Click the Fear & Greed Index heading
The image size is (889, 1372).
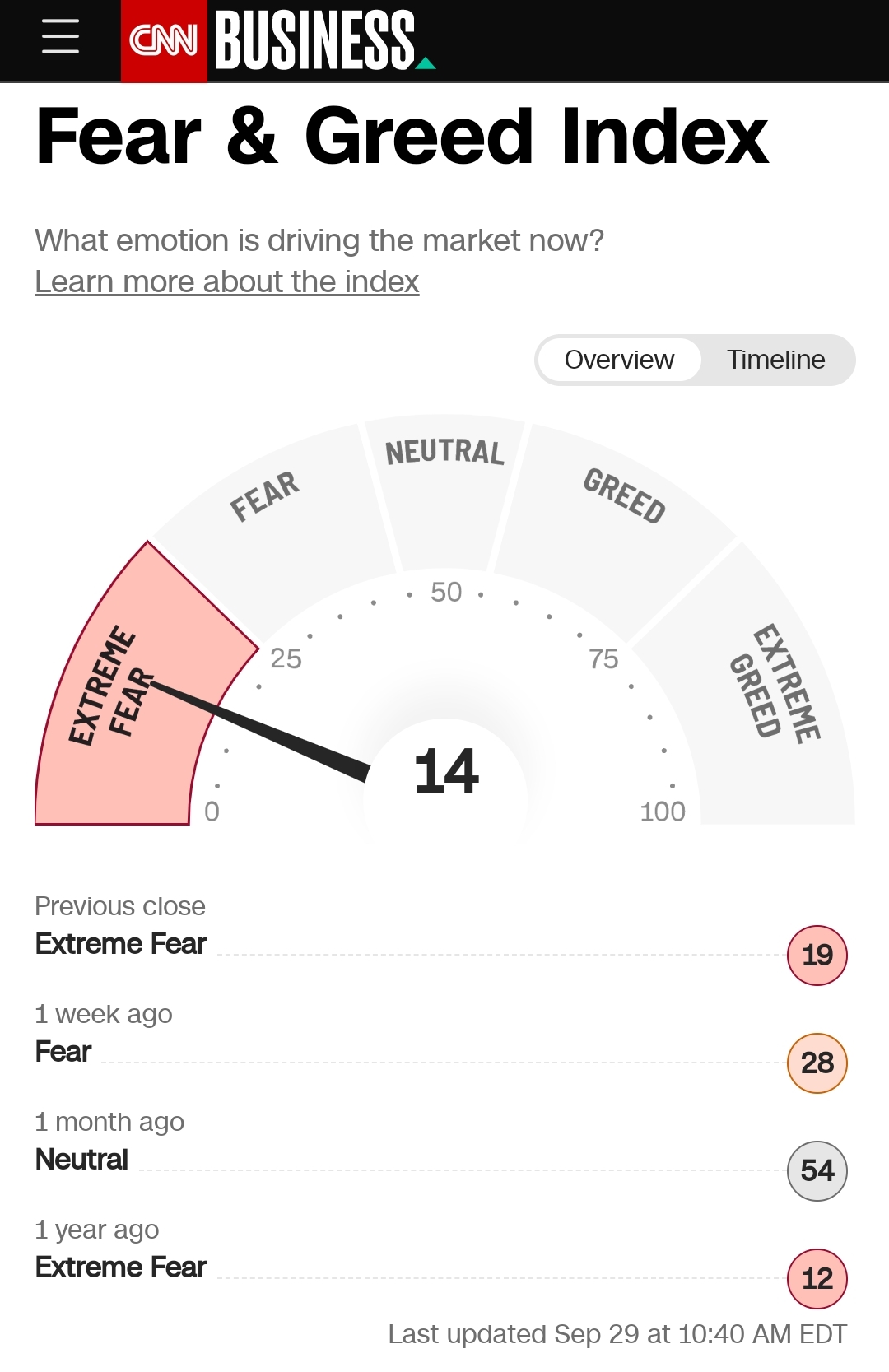pyautogui.click(x=402, y=137)
